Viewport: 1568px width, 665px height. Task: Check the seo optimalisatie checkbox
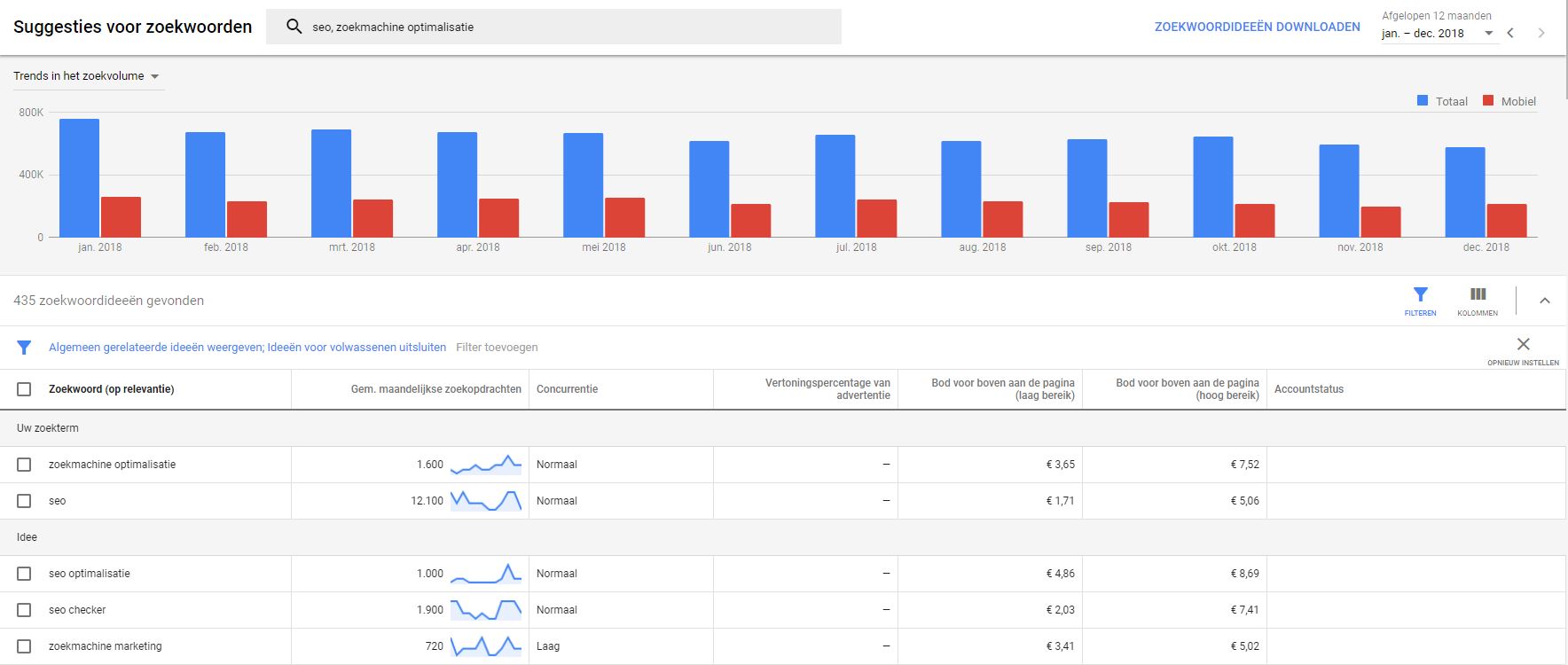tap(24, 574)
